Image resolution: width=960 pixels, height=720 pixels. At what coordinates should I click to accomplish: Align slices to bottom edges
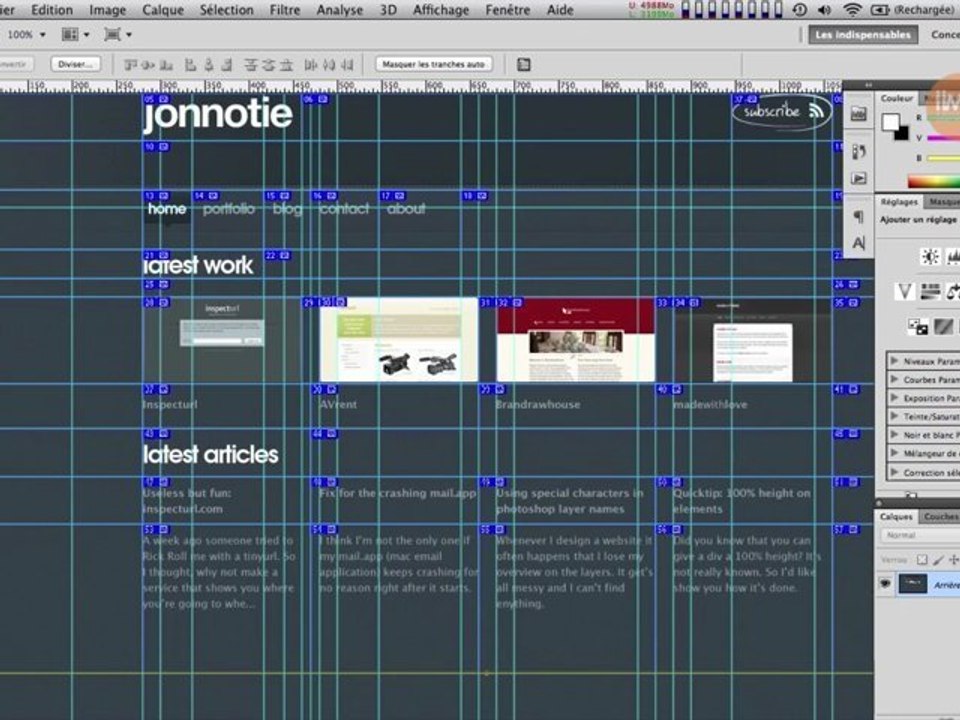165,64
